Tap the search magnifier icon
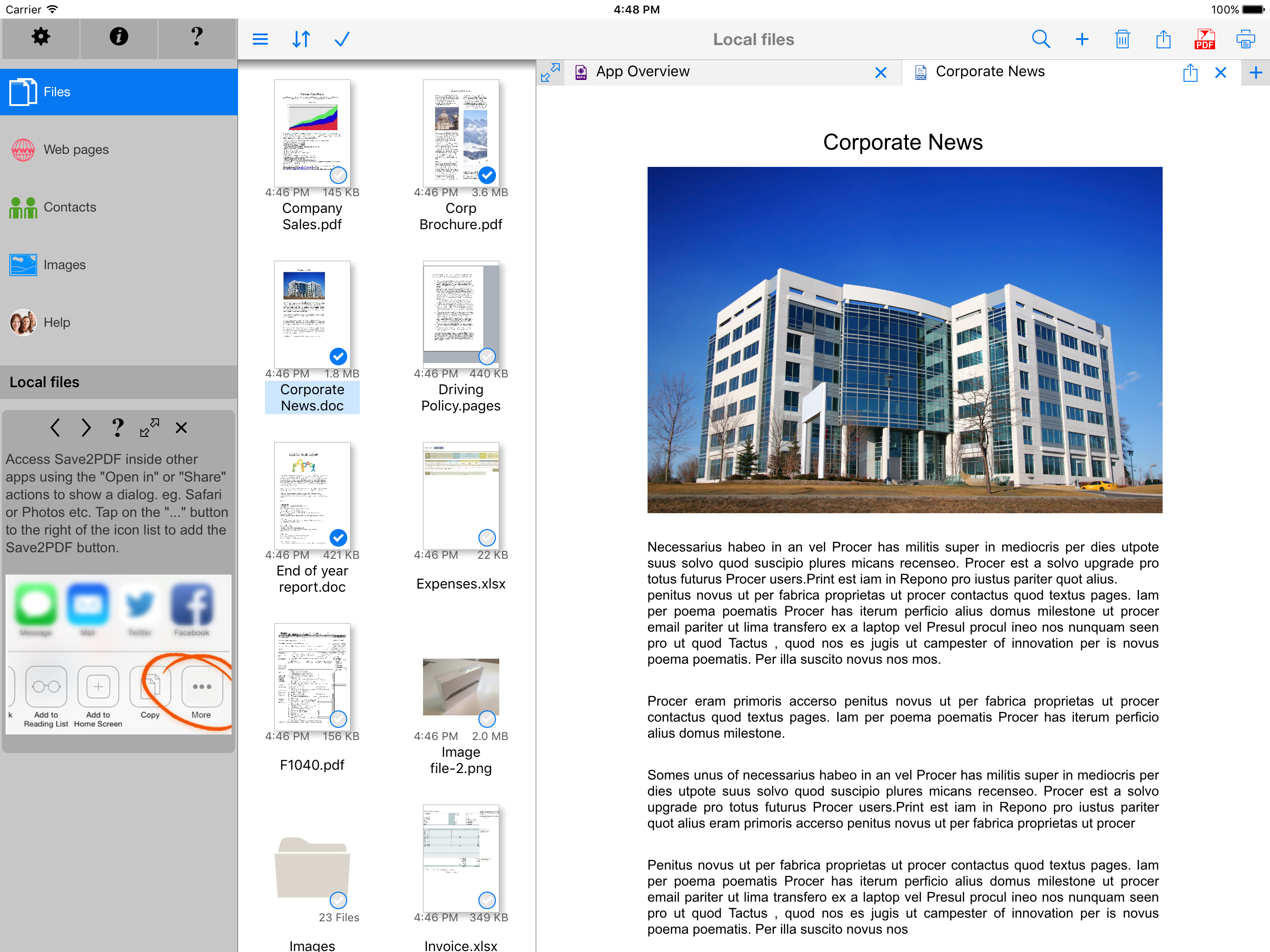The width and height of the screenshot is (1270, 952). tap(1040, 39)
